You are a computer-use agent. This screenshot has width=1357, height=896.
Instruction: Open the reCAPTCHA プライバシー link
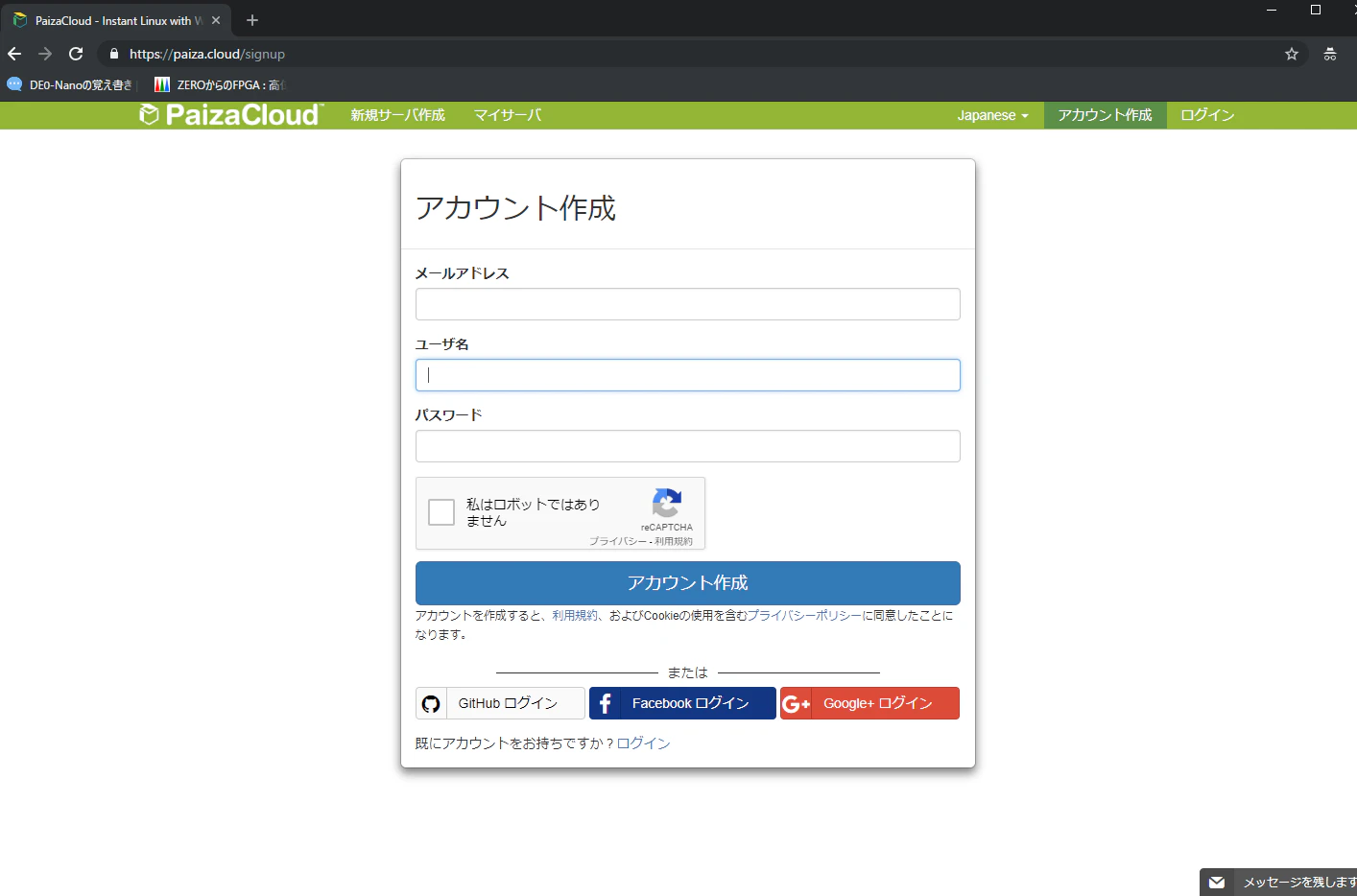tap(618, 541)
